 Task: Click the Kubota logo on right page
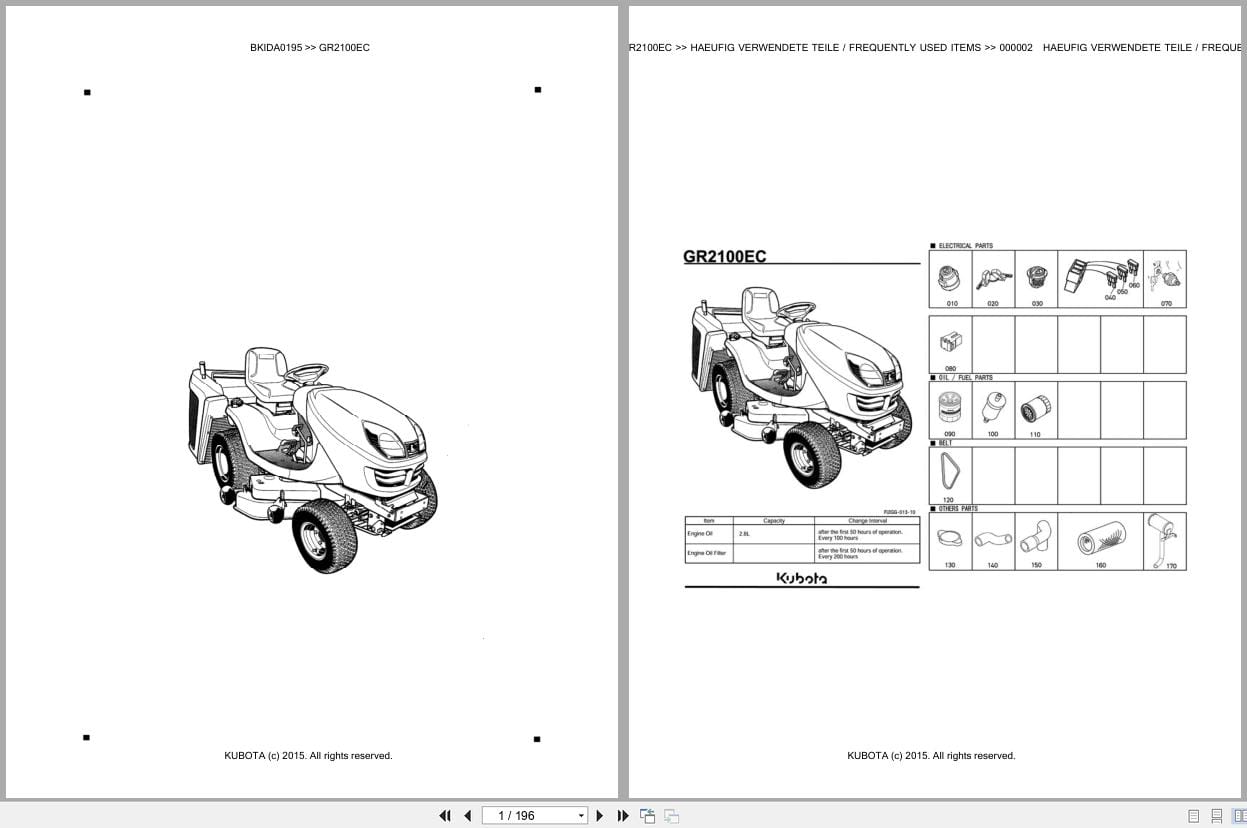(802, 578)
